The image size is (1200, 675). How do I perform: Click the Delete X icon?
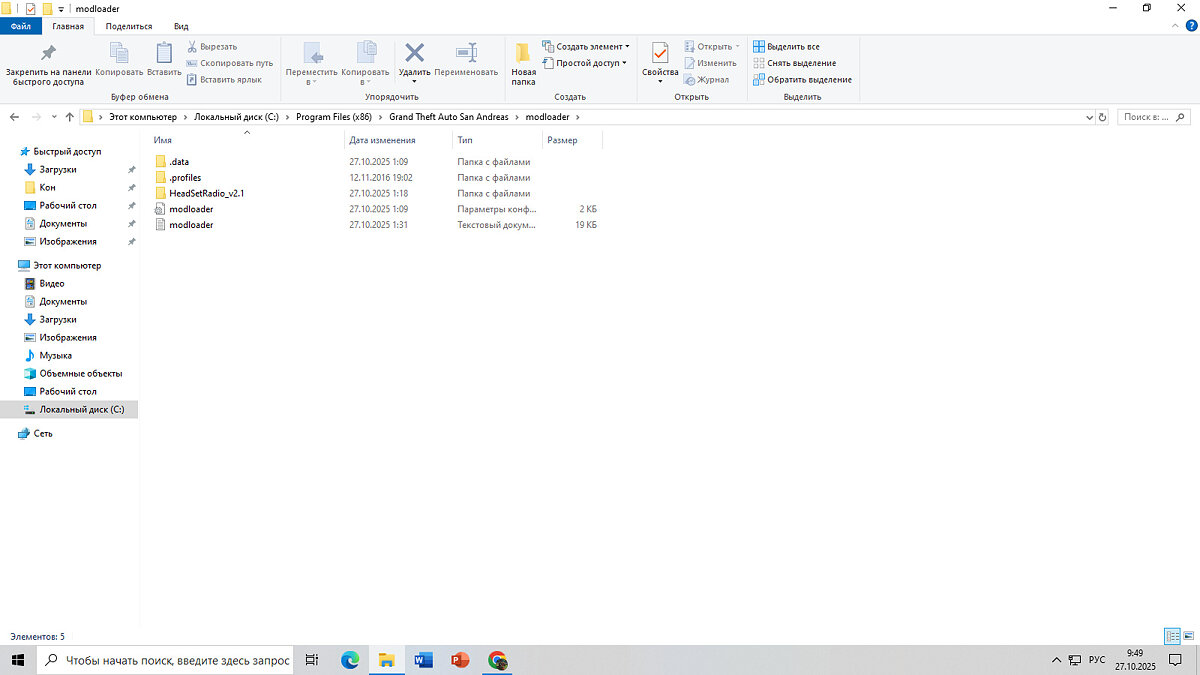pos(414,55)
